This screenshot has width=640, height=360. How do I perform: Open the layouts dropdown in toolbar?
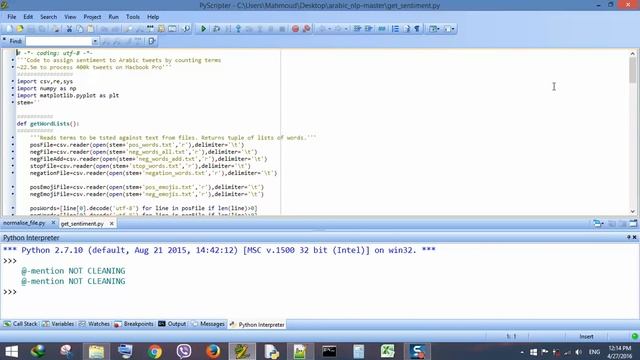434,29
